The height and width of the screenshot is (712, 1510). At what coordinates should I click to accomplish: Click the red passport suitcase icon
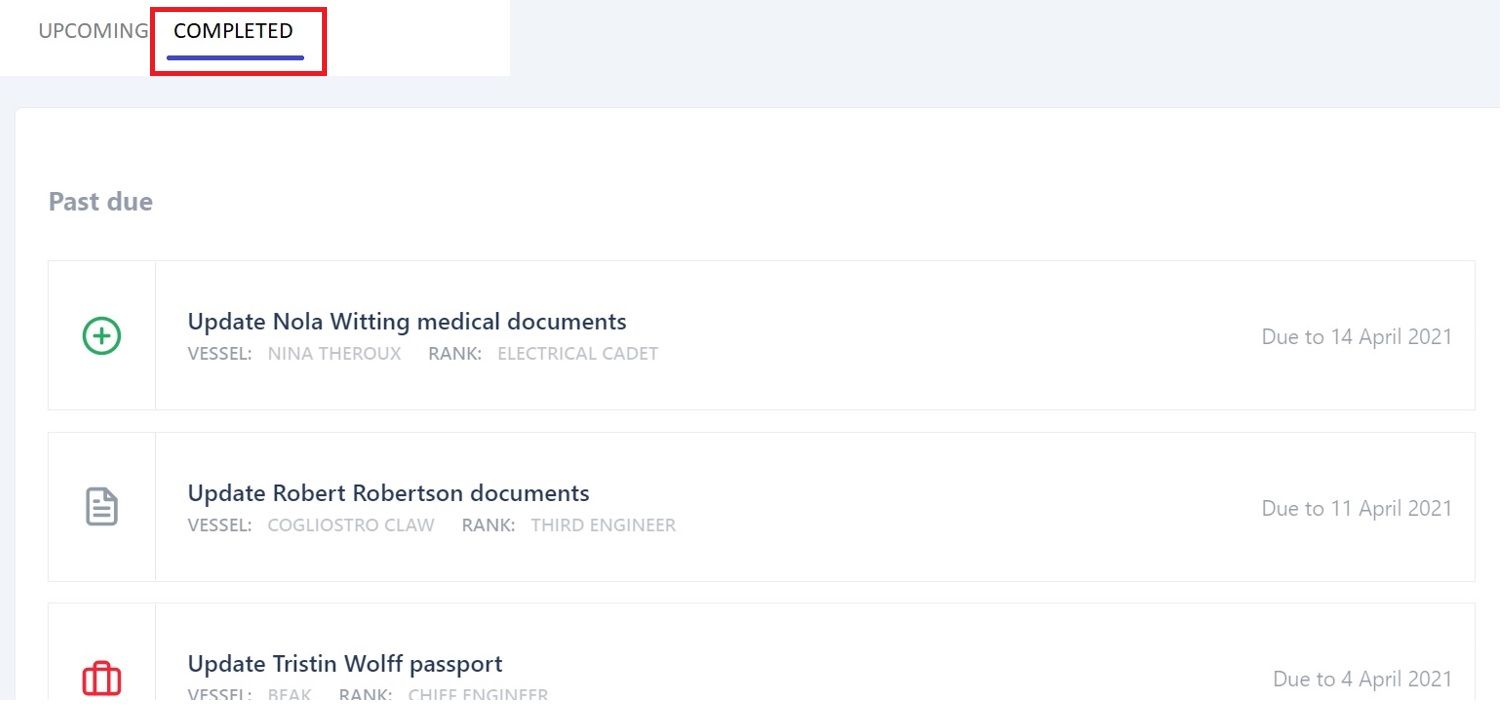pyautogui.click(x=101, y=679)
